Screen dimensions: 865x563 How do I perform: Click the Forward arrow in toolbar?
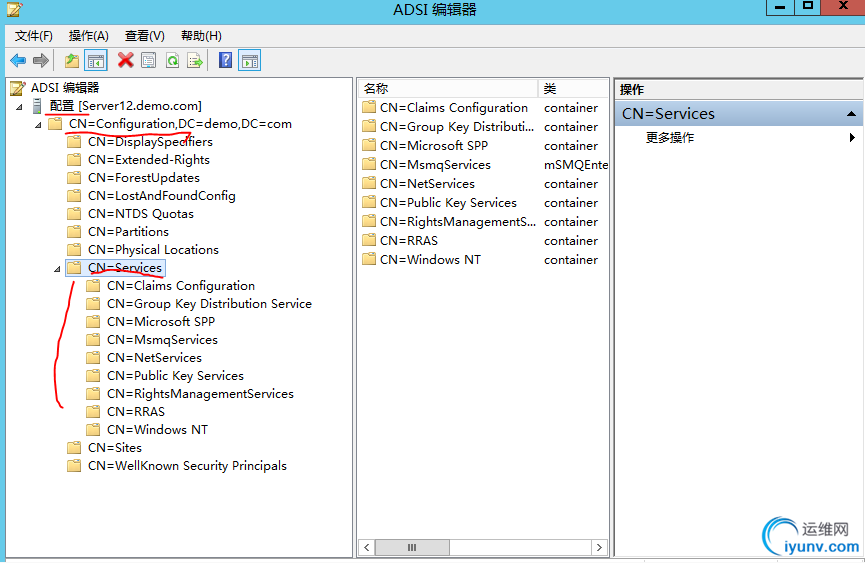pos(41,61)
